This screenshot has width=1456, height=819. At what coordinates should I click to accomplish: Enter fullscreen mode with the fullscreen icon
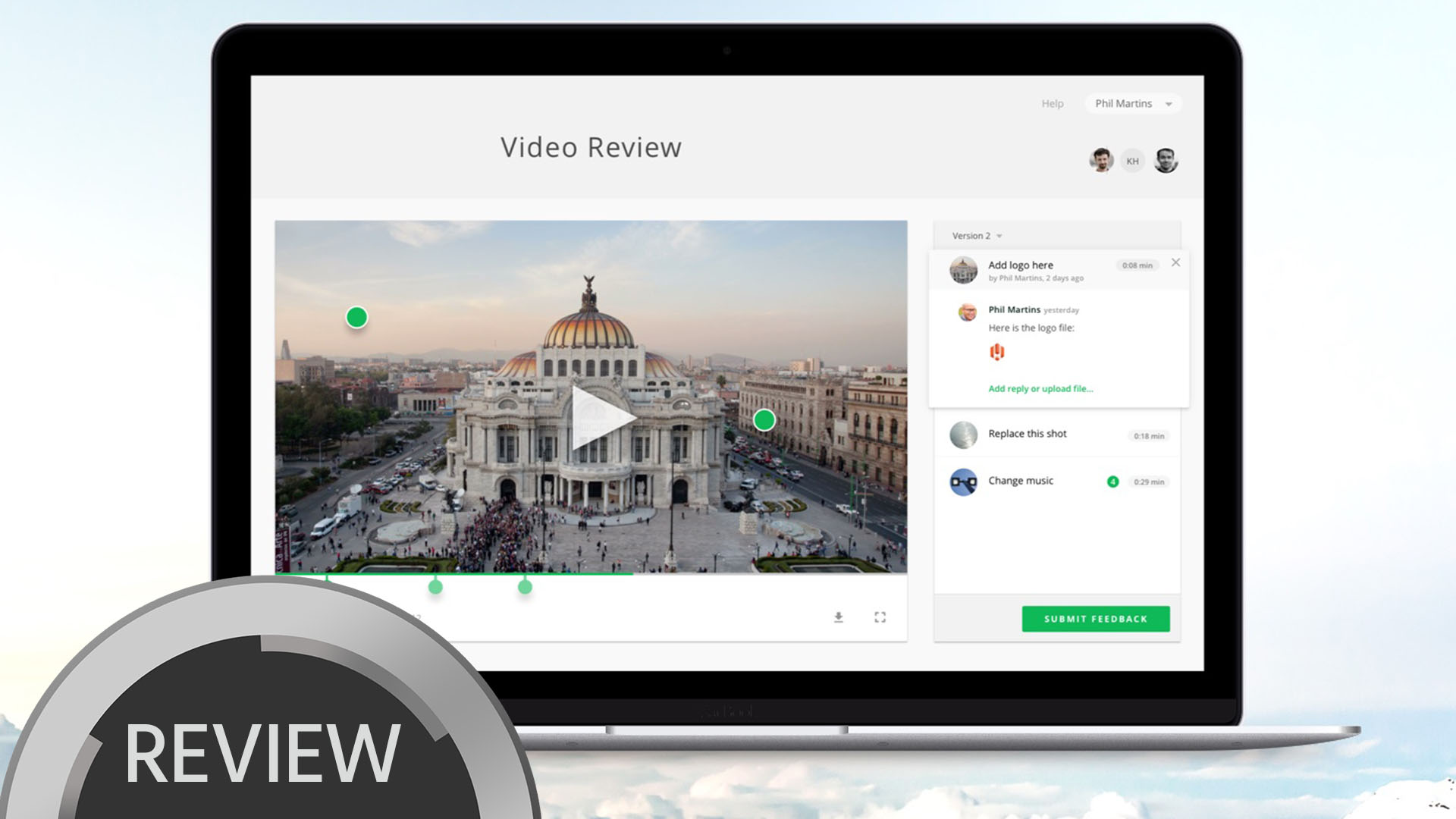click(880, 617)
